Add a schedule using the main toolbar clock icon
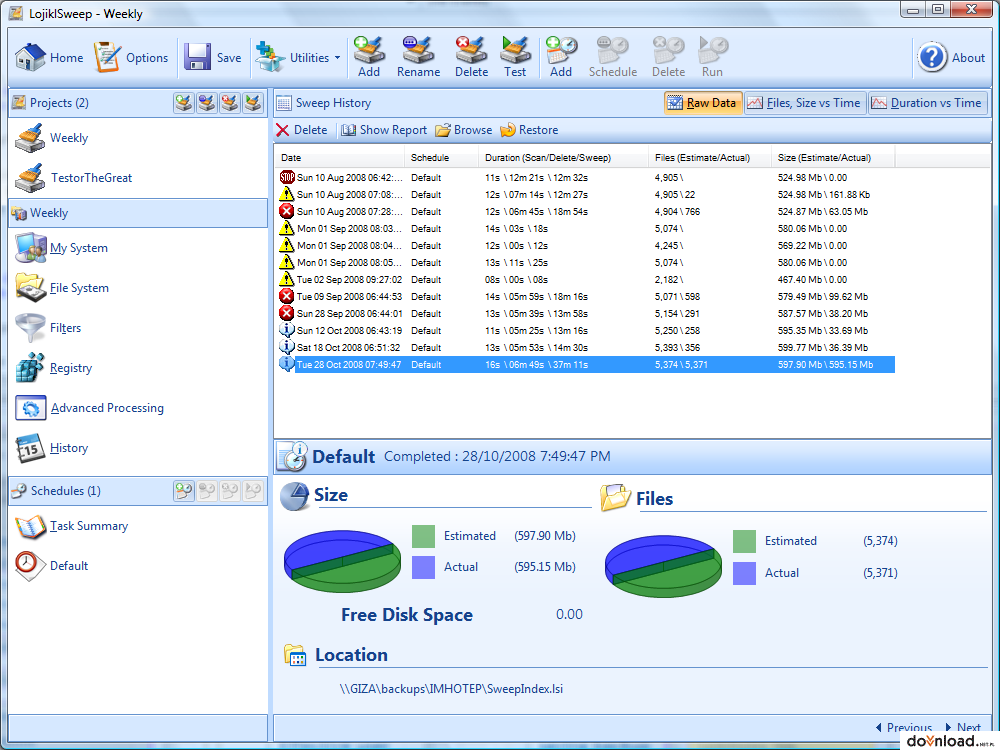Screen dimensions: 1000x750 (561, 57)
